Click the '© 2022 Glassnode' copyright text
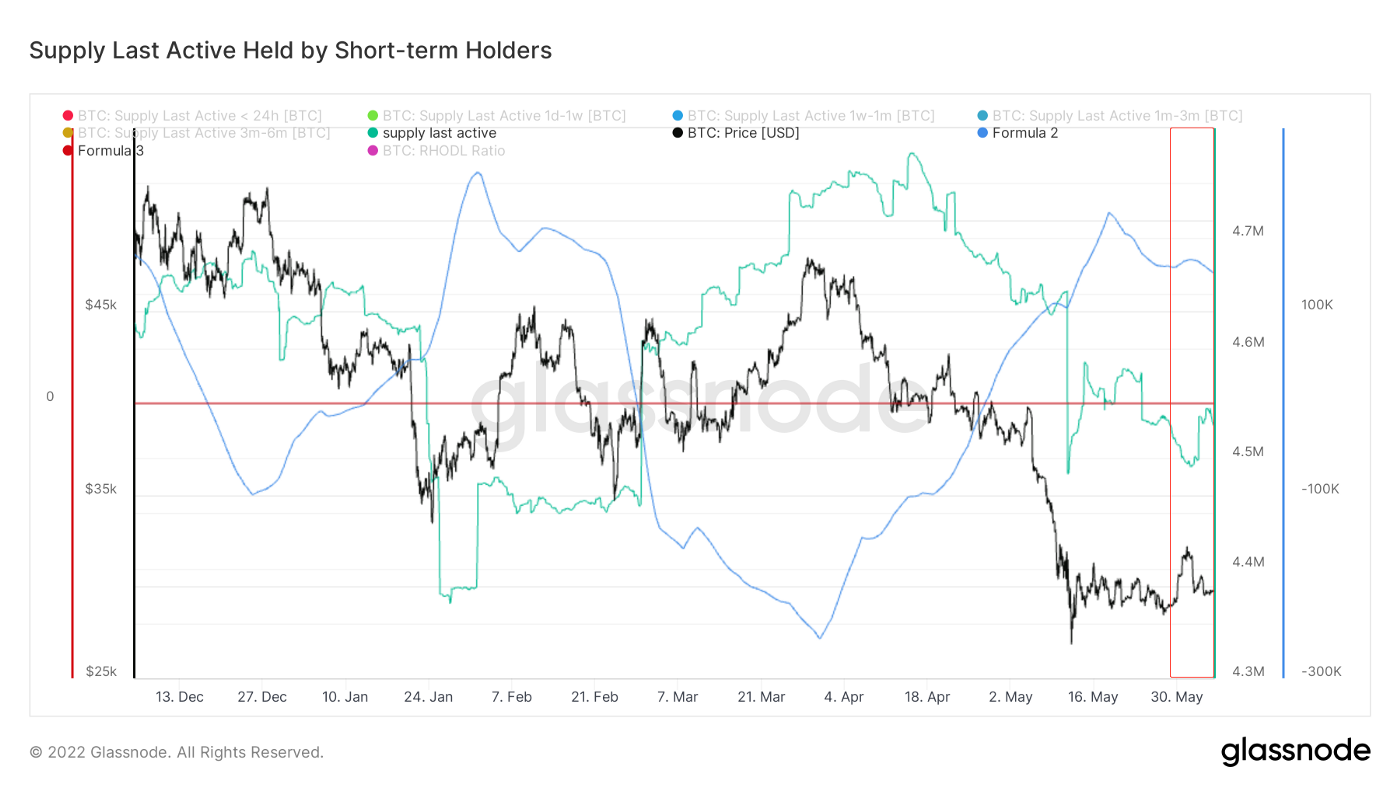Viewport: 1400px width, 787px height. (176, 752)
